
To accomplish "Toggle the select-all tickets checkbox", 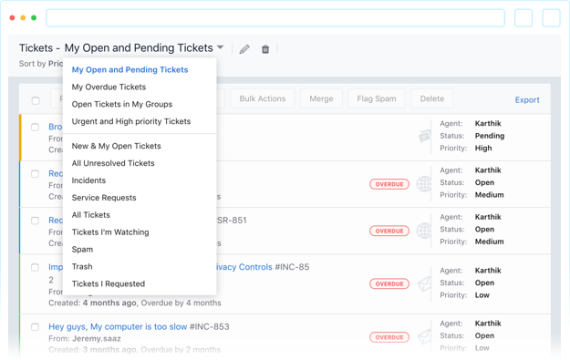I will (x=35, y=101).
